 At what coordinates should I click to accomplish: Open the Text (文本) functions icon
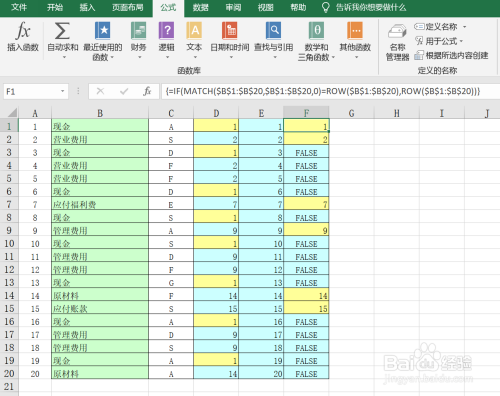194,31
